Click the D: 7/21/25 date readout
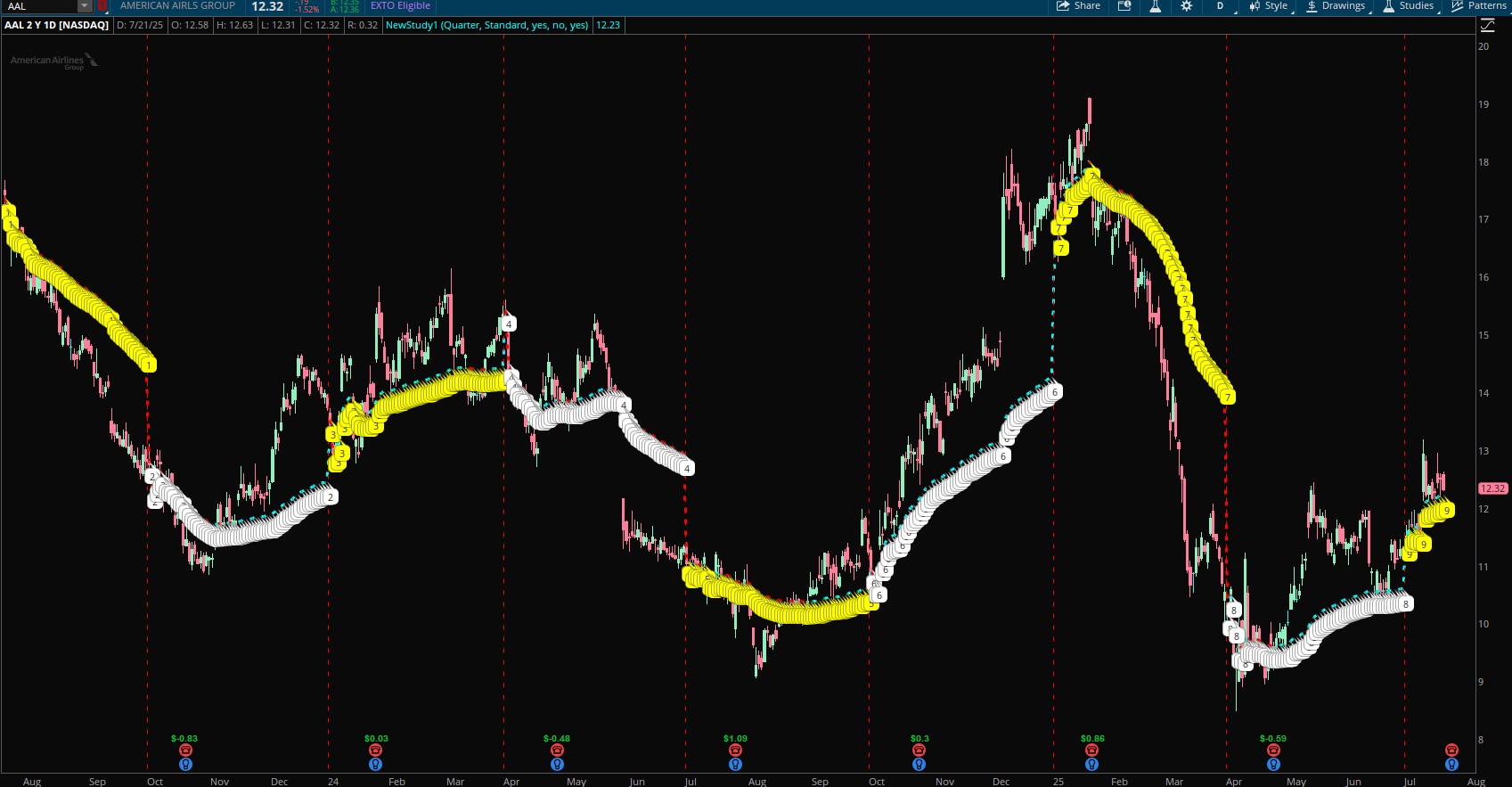The width and height of the screenshot is (1512, 787). [140, 25]
